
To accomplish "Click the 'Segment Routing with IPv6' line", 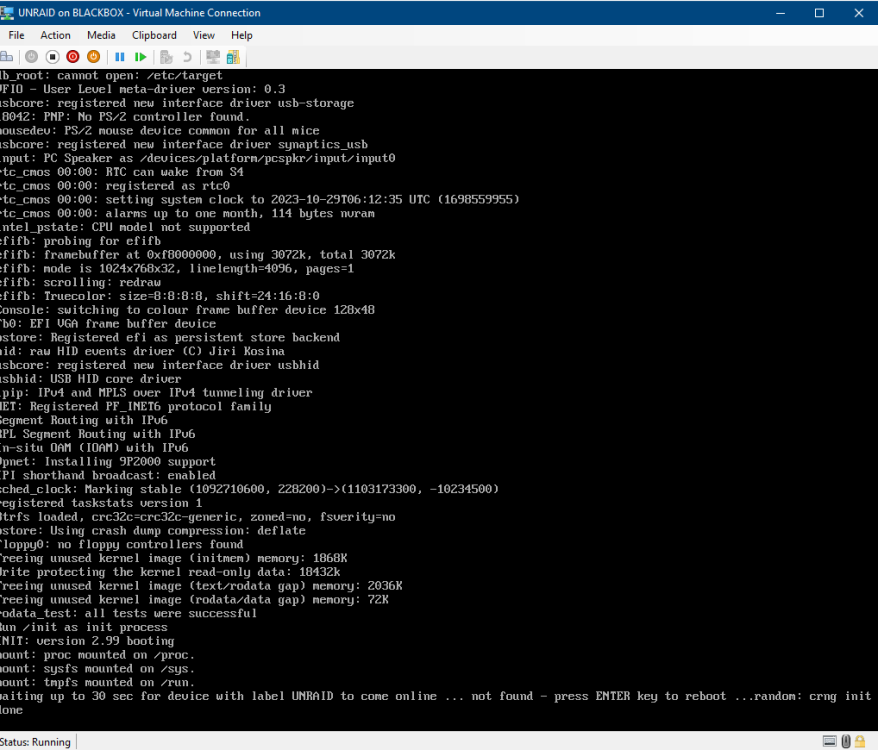I will click(83, 420).
